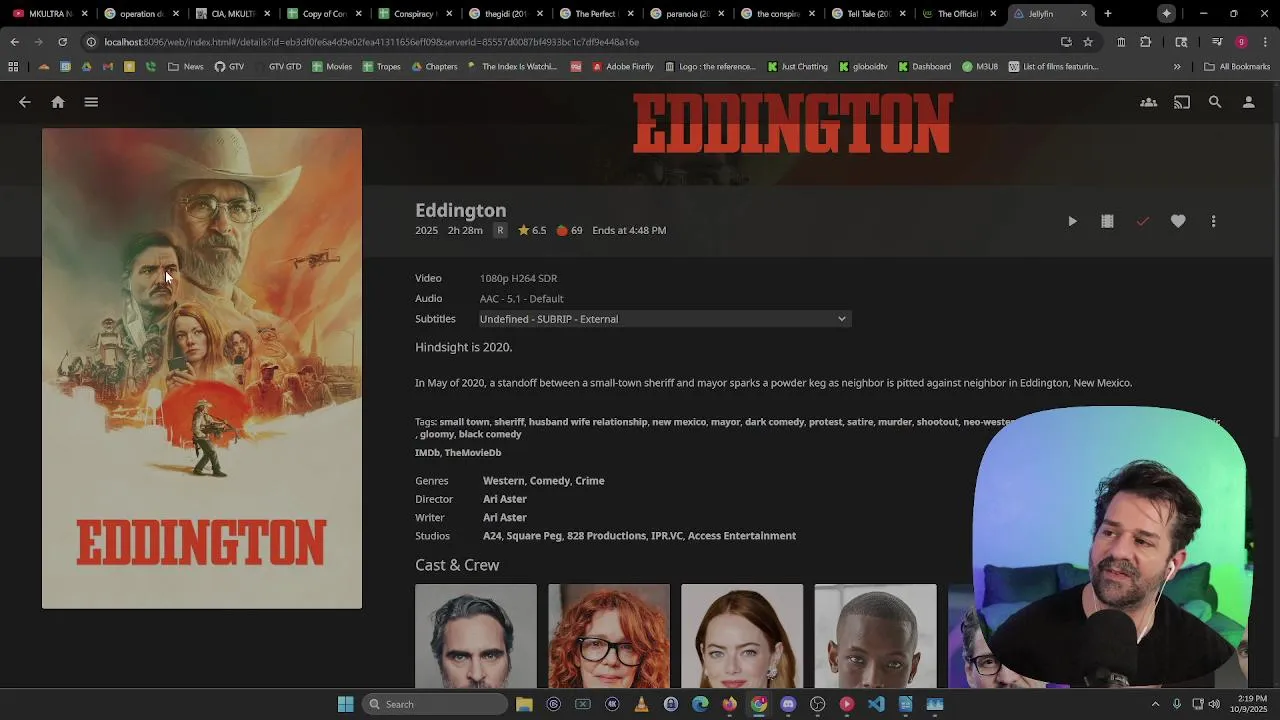Open the Western genre link

[503, 481]
